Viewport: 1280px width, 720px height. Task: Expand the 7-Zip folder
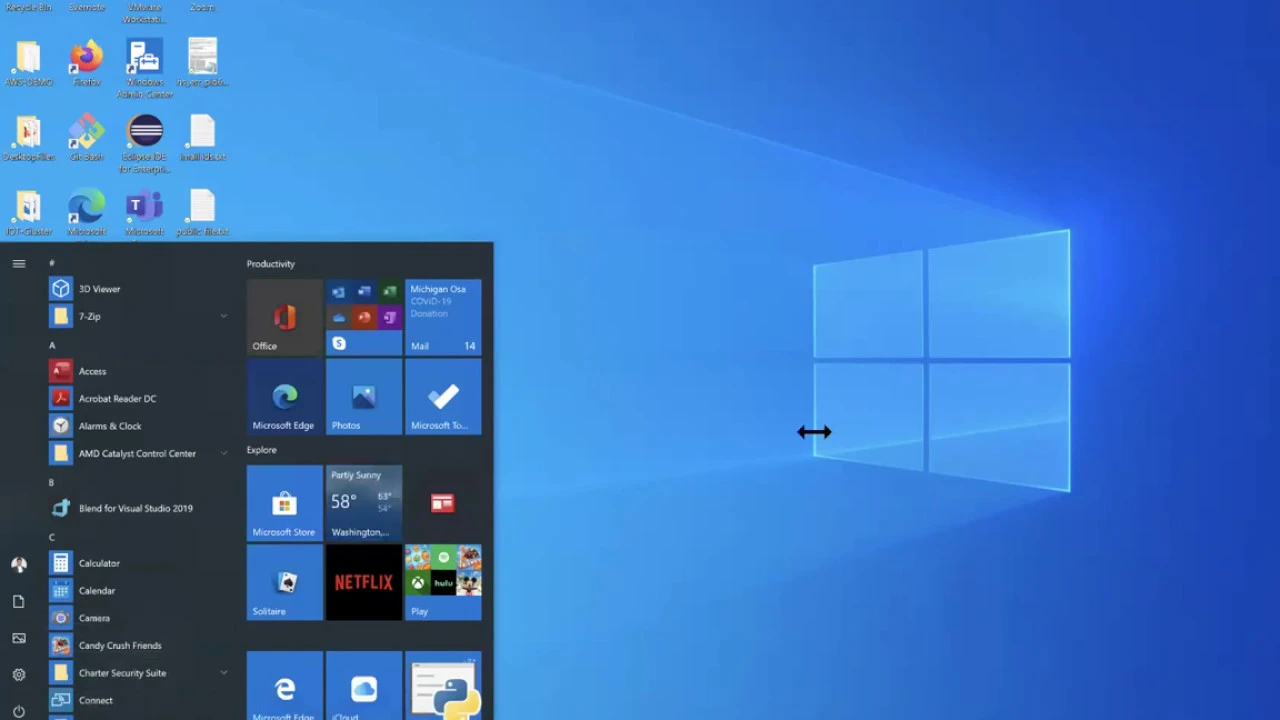[x=139, y=316]
